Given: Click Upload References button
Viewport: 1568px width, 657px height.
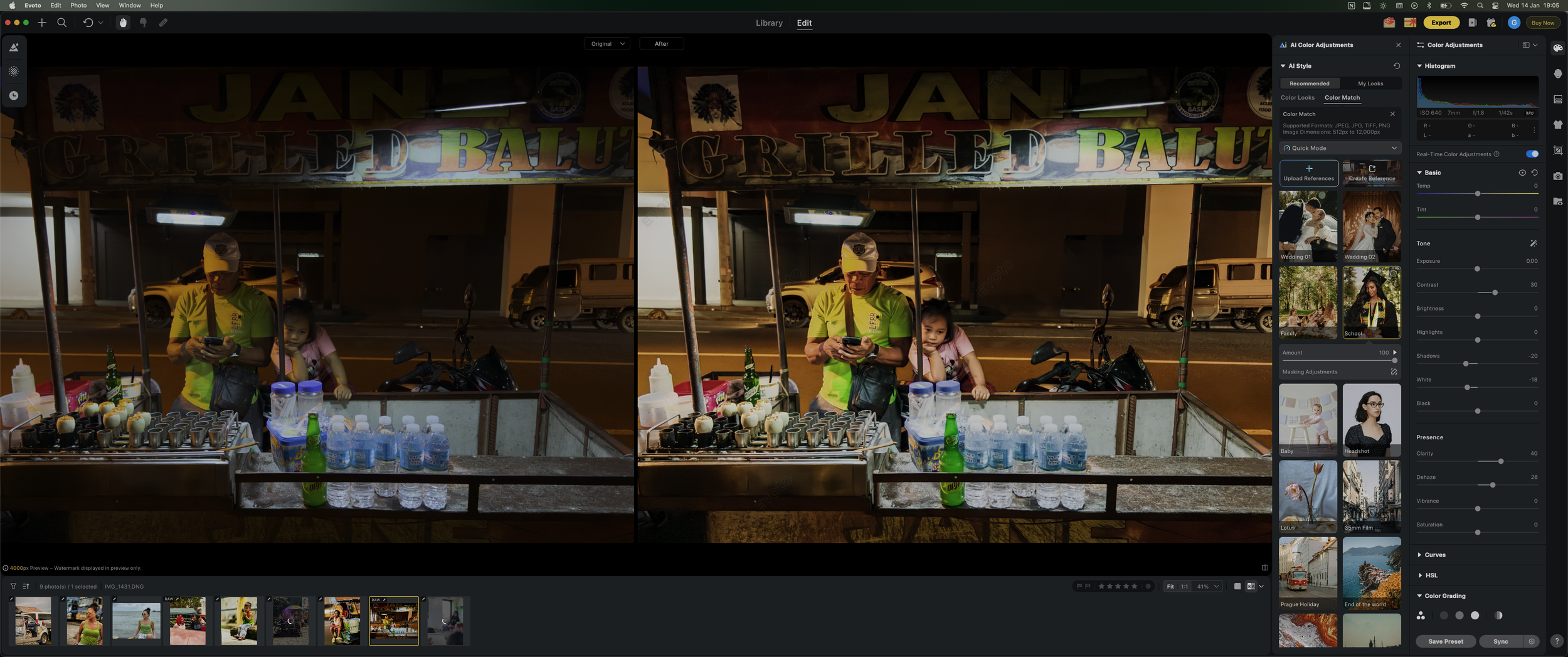Looking at the screenshot, I should coord(1308,173).
